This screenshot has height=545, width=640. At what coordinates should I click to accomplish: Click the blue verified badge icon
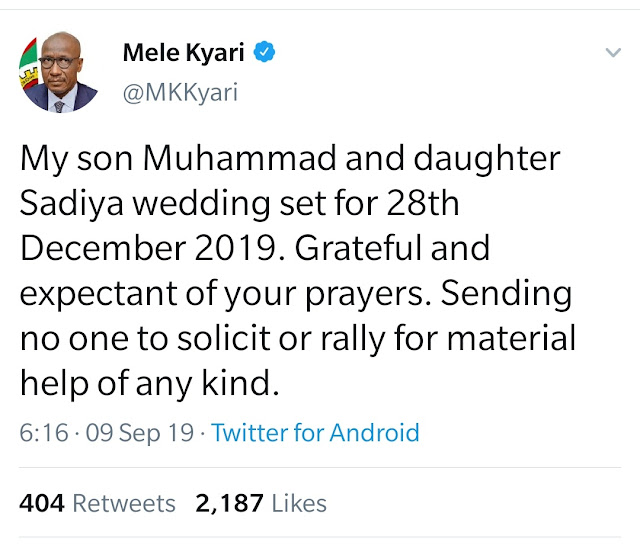click(263, 53)
